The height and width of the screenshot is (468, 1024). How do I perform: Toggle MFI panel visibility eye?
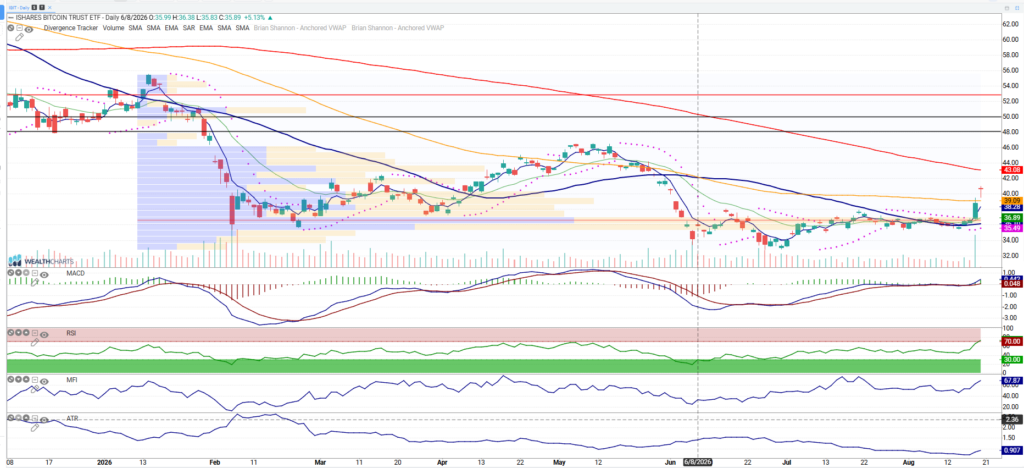tap(44, 381)
